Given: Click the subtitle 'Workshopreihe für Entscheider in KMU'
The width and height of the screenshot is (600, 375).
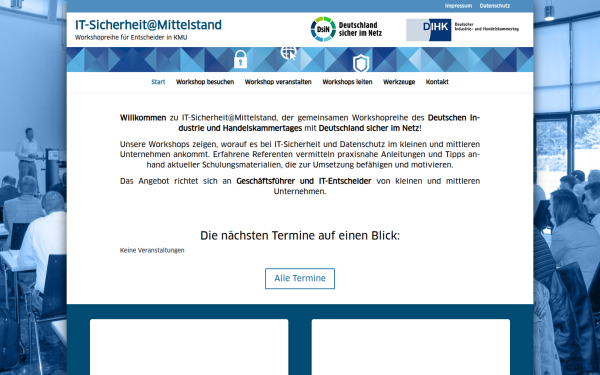Looking at the screenshot, I should (x=131, y=38).
